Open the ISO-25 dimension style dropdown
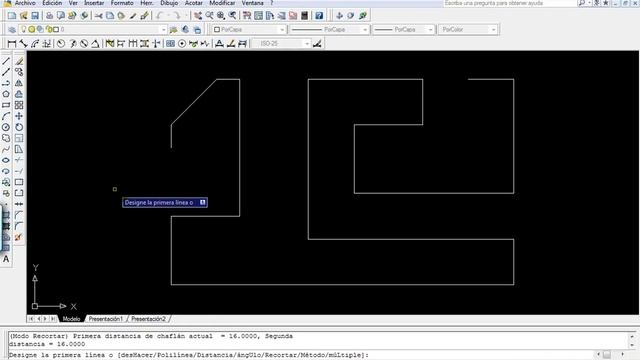This screenshot has width=640, height=360. tap(307, 44)
